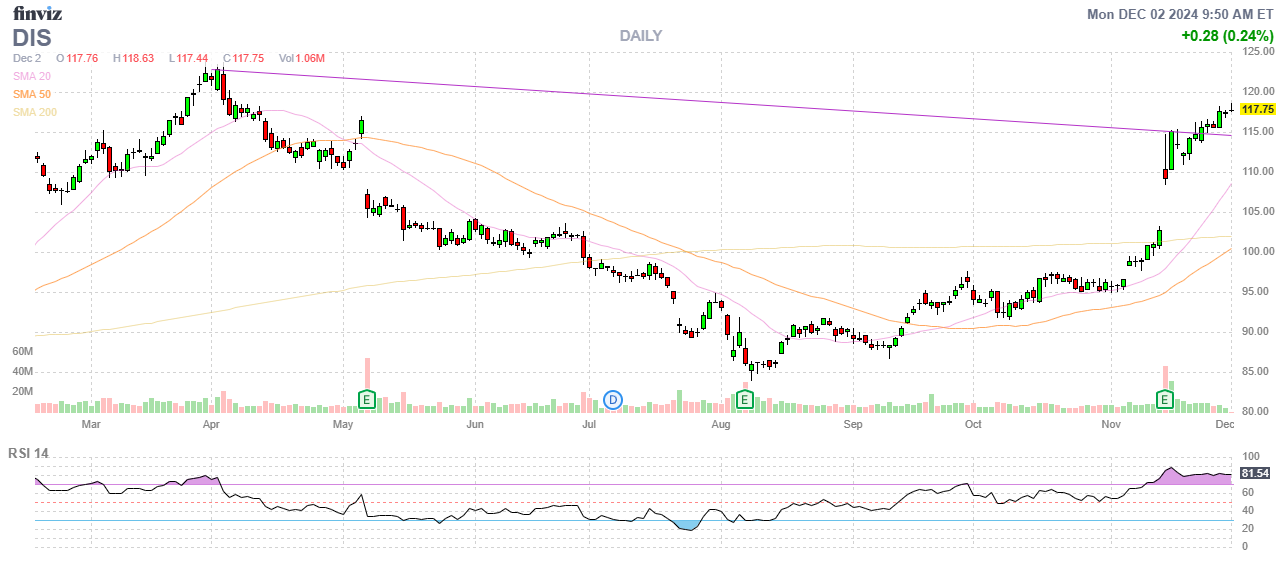Click the earnings E marker in November
Image resolution: width=1287 pixels, height=562 pixels.
[1165, 400]
